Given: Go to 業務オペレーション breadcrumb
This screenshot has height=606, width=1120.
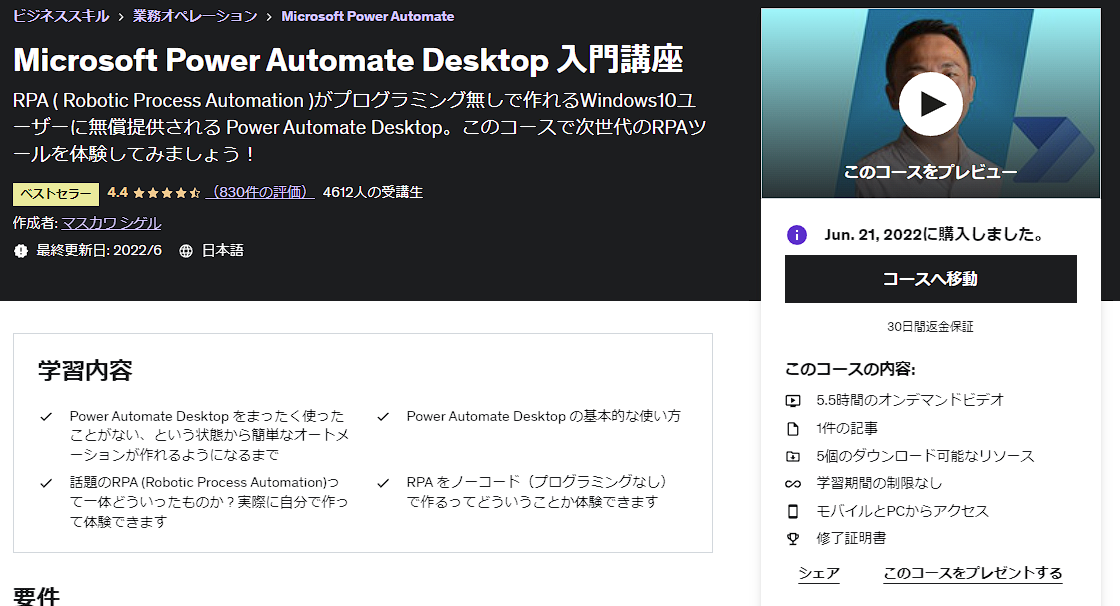Looking at the screenshot, I should (x=195, y=16).
